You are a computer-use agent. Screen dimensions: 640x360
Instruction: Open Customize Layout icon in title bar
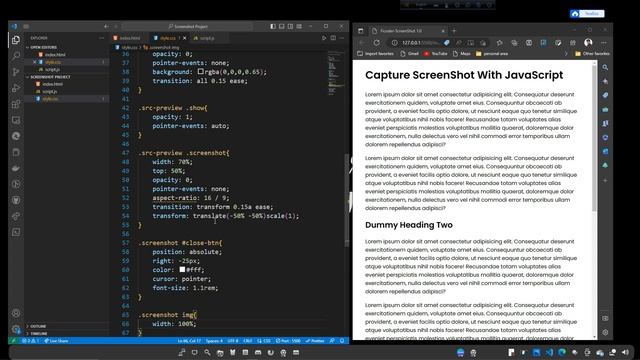click(299, 27)
